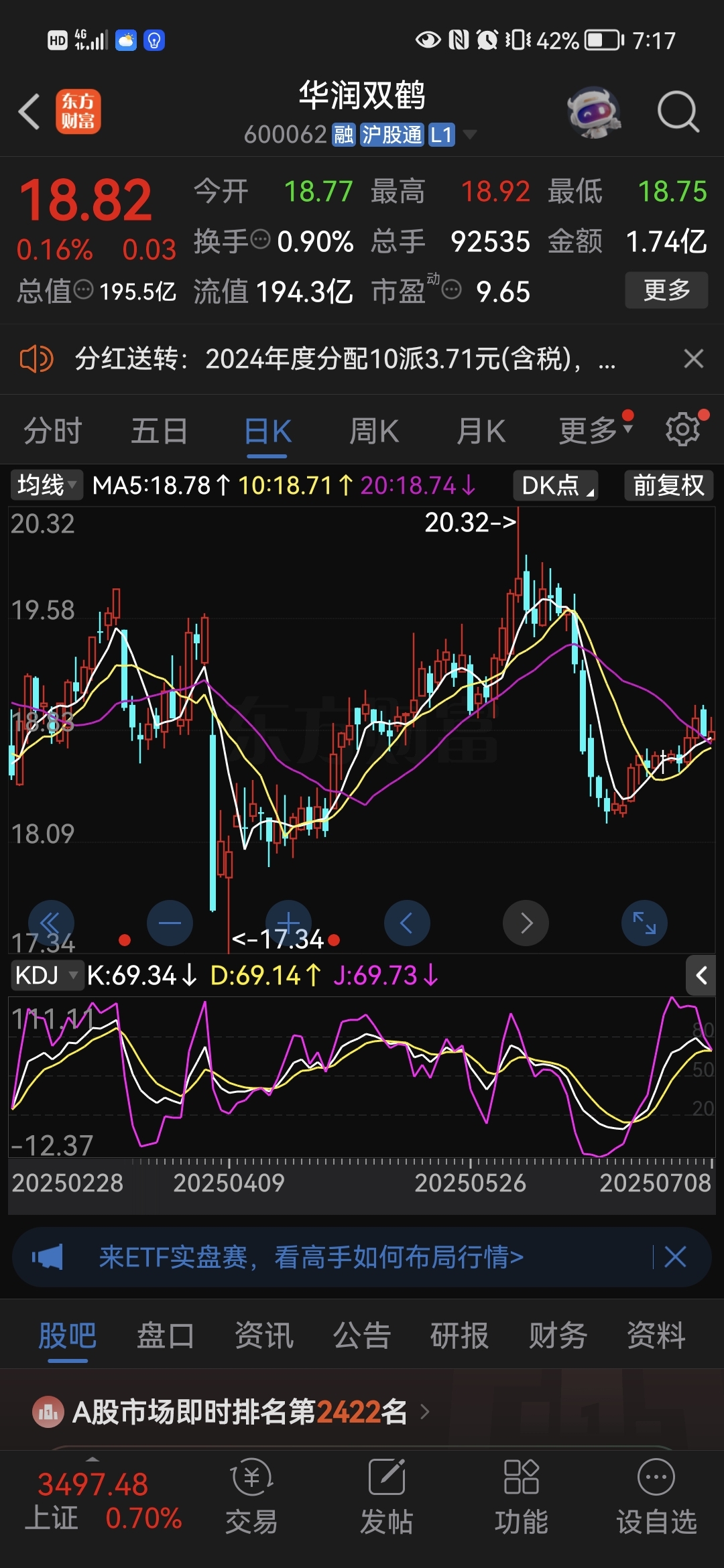Open the DK点 selector
This screenshot has height=1568, width=724.
coord(556,485)
